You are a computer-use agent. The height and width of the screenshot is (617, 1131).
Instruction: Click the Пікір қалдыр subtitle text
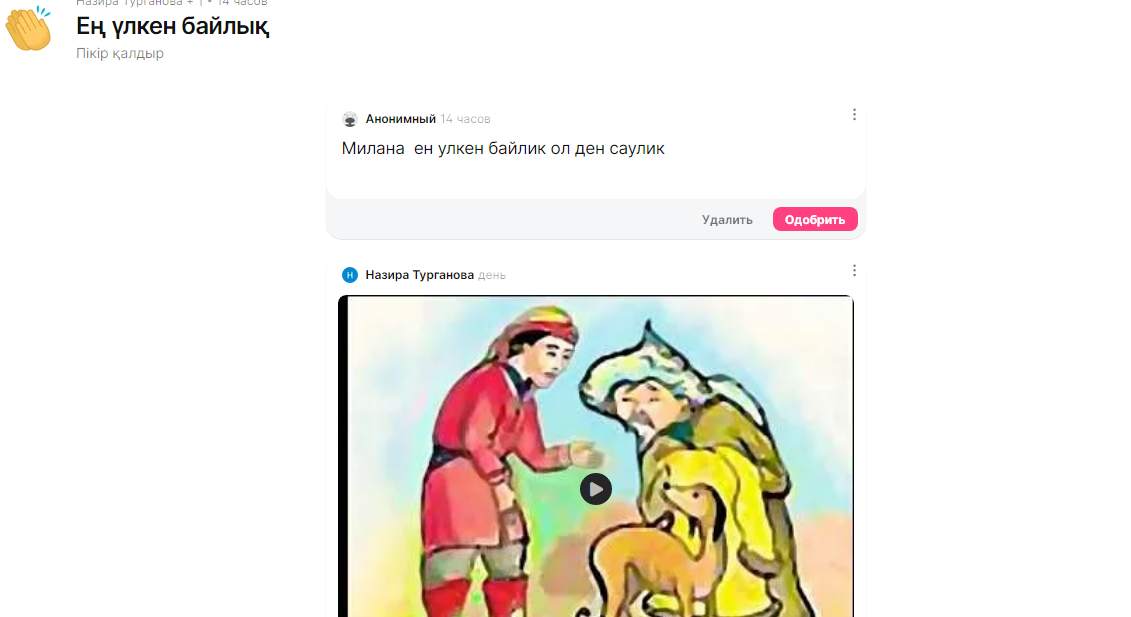coord(120,53)
